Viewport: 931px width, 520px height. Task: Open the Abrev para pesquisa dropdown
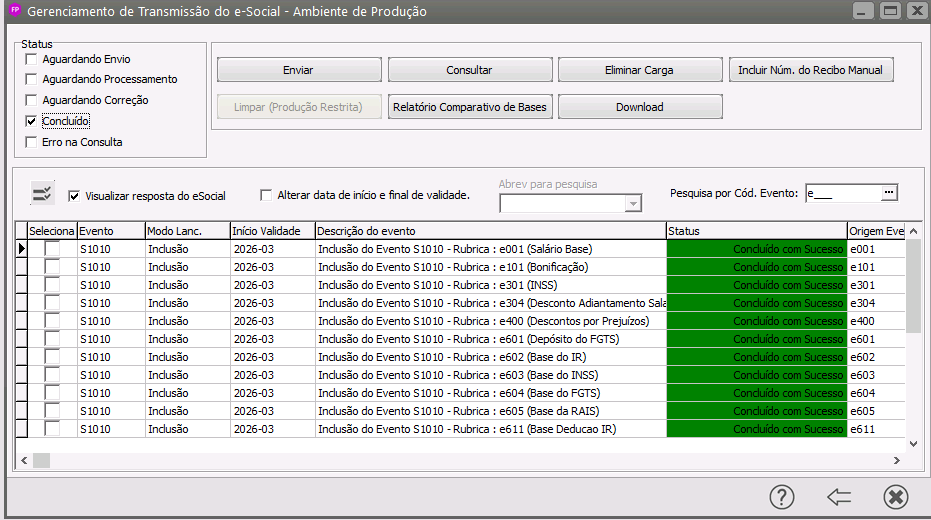tap(631, 204)
